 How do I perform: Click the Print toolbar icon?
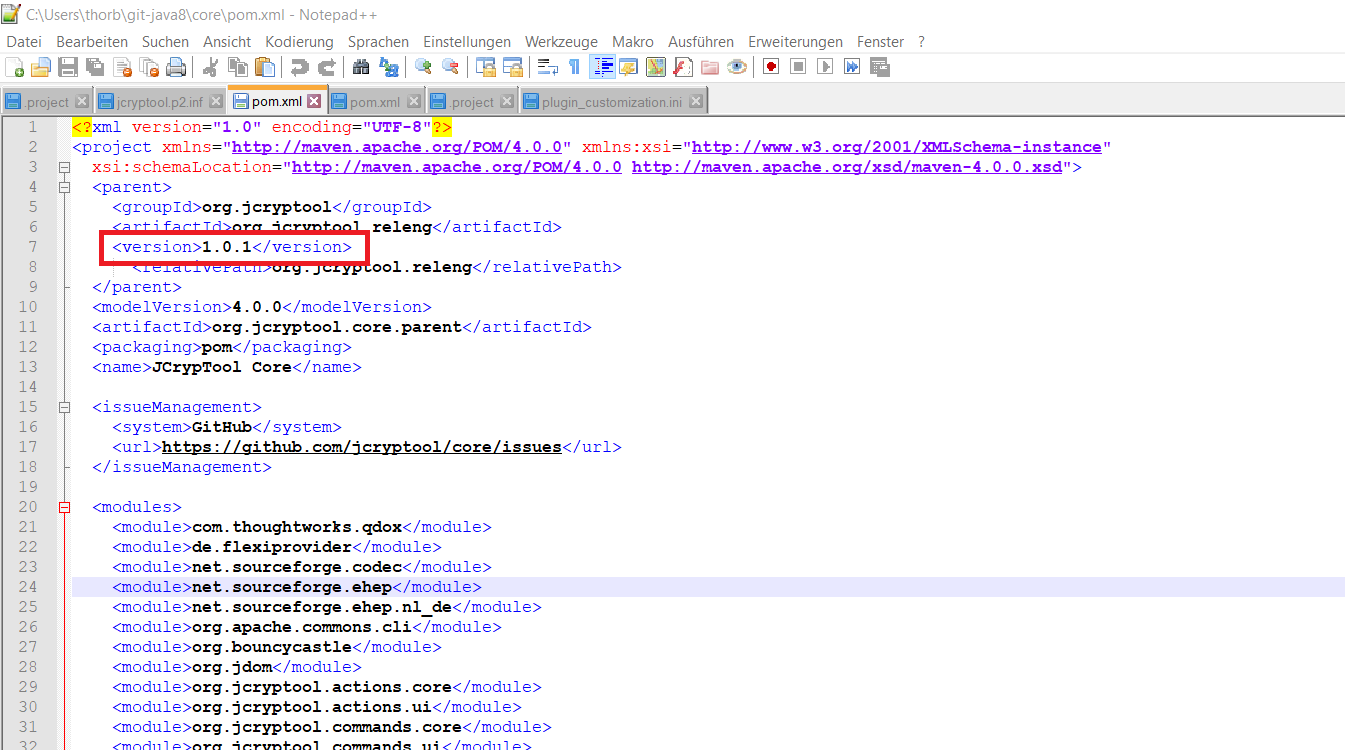176,67
